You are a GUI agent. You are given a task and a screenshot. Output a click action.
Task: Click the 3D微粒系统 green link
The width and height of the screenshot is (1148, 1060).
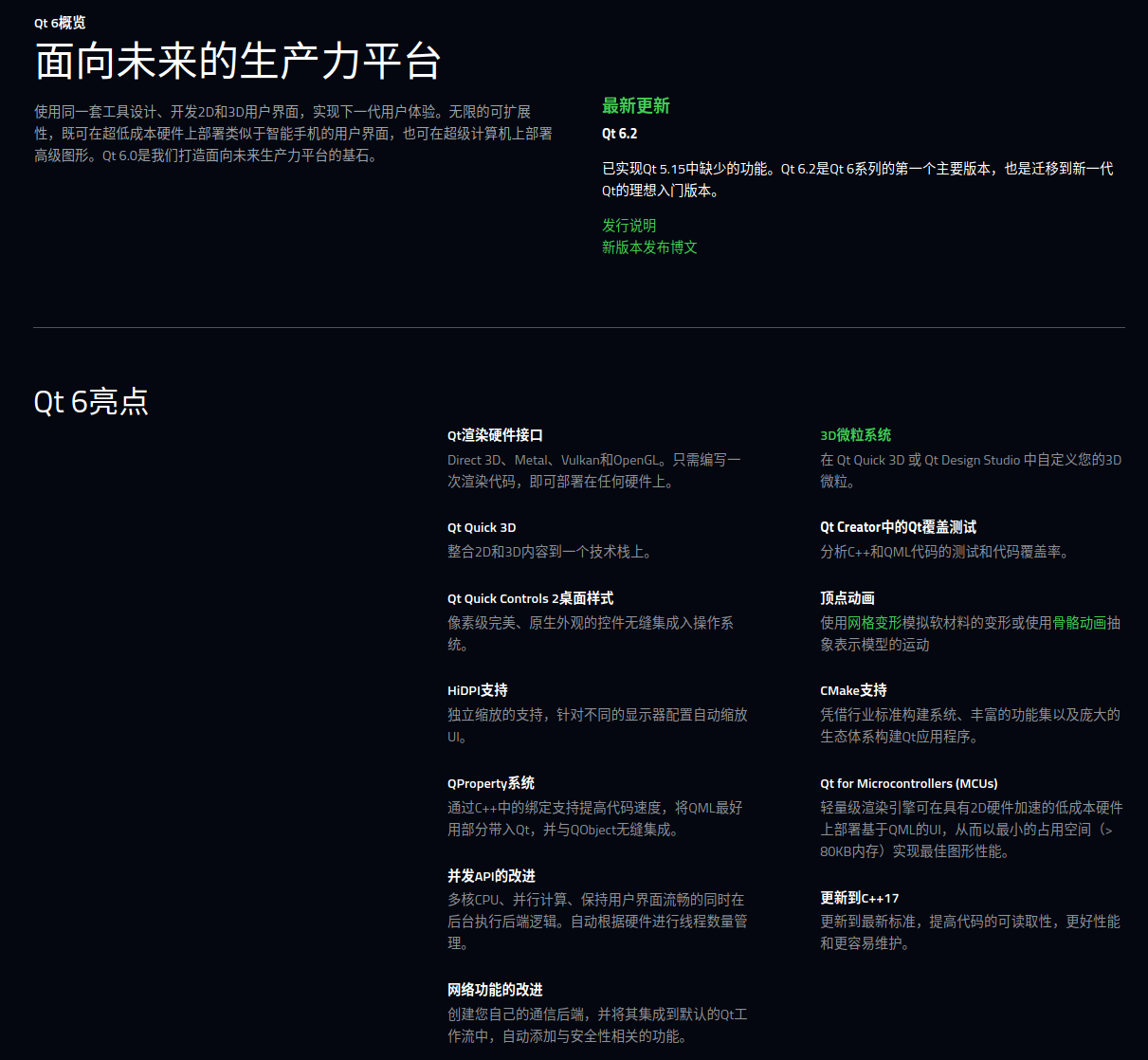855,434
